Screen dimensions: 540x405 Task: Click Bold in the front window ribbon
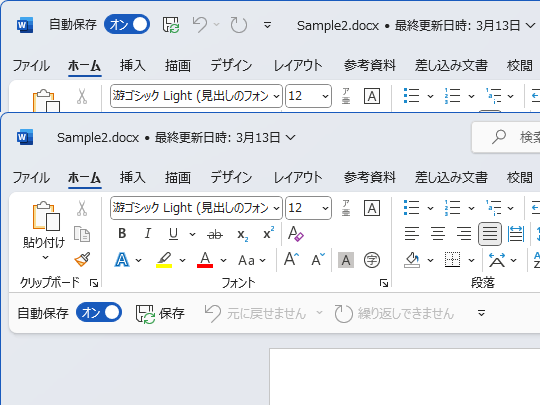click(122, 234)
